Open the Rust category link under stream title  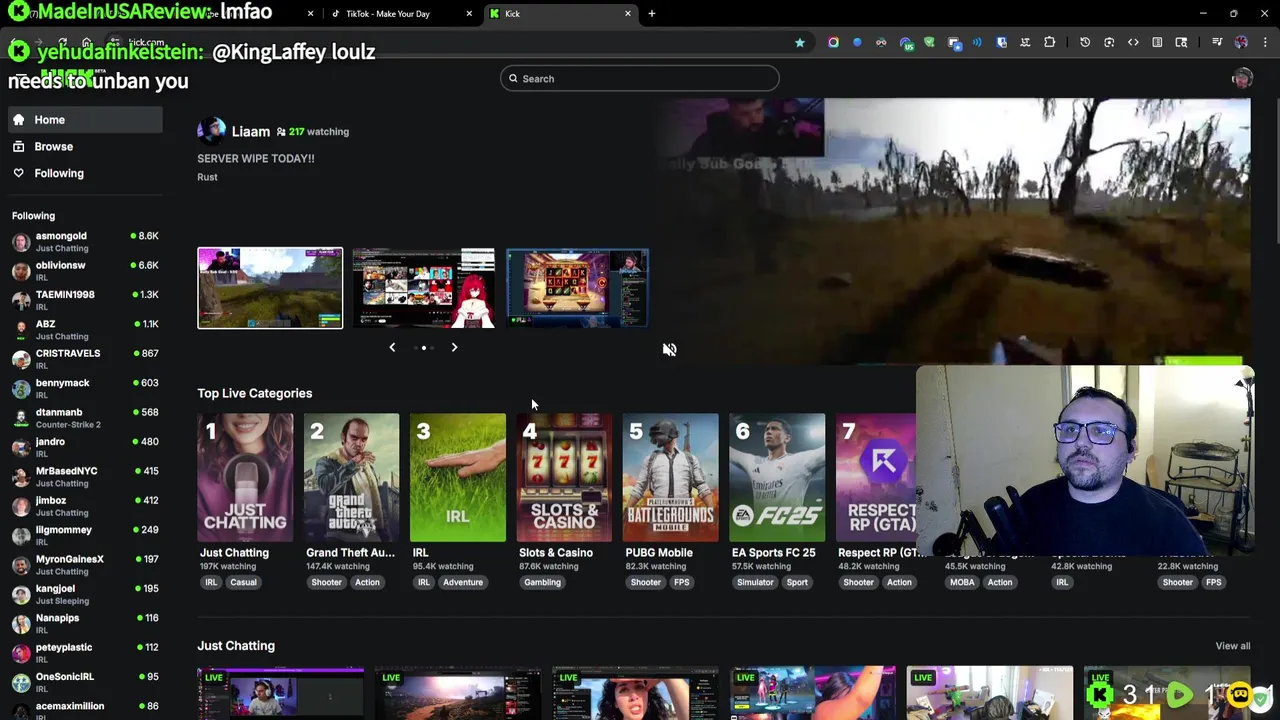(x=207, y=177)
